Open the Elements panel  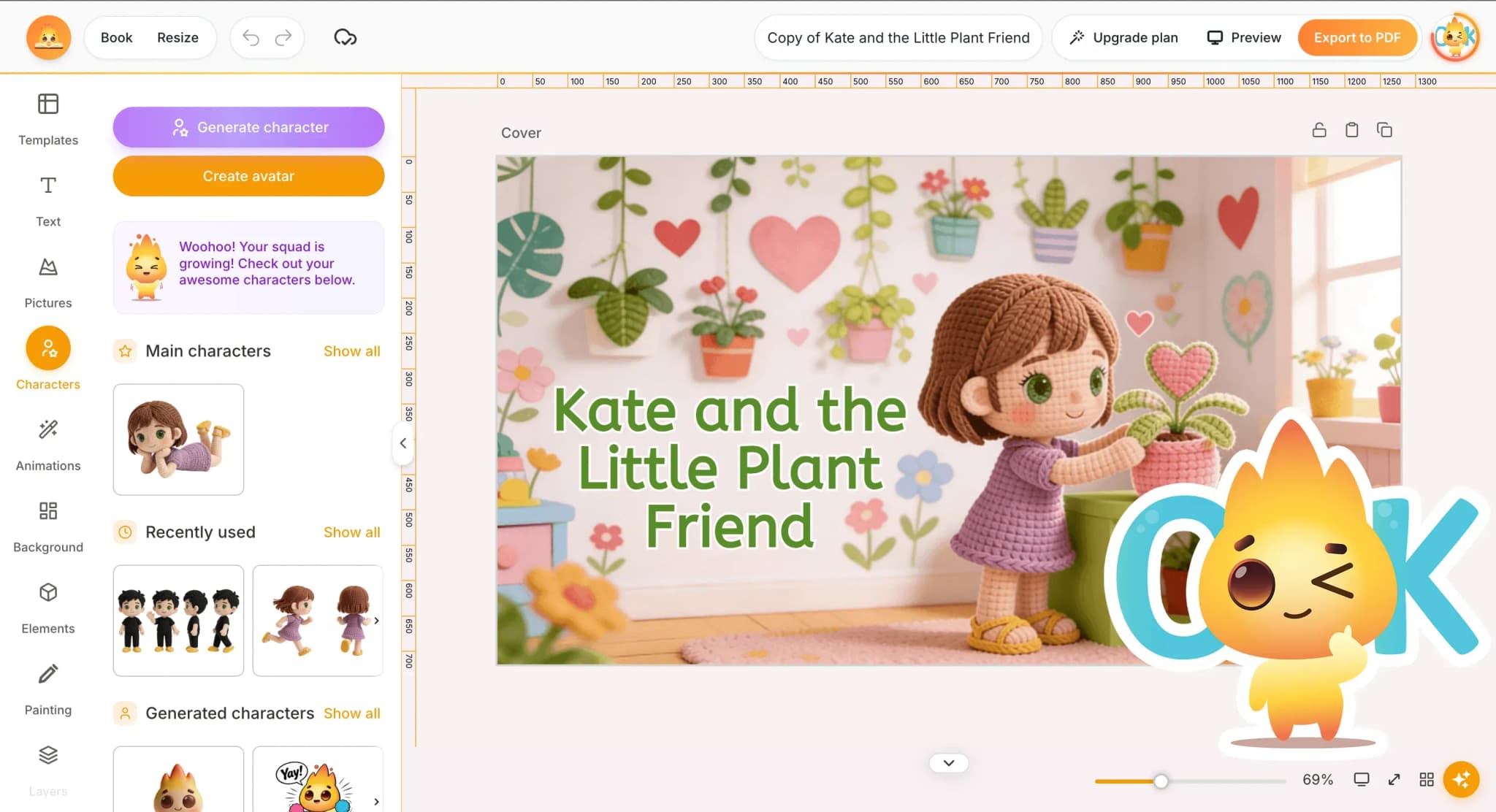tap(48, 608)
